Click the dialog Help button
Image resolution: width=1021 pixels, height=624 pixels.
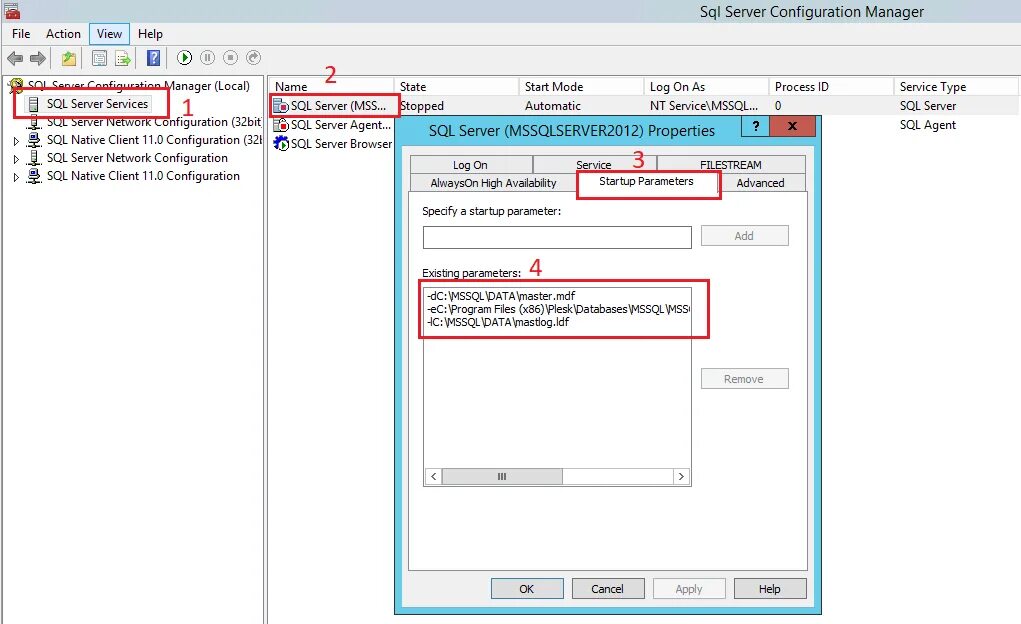[x=770, y=589]
